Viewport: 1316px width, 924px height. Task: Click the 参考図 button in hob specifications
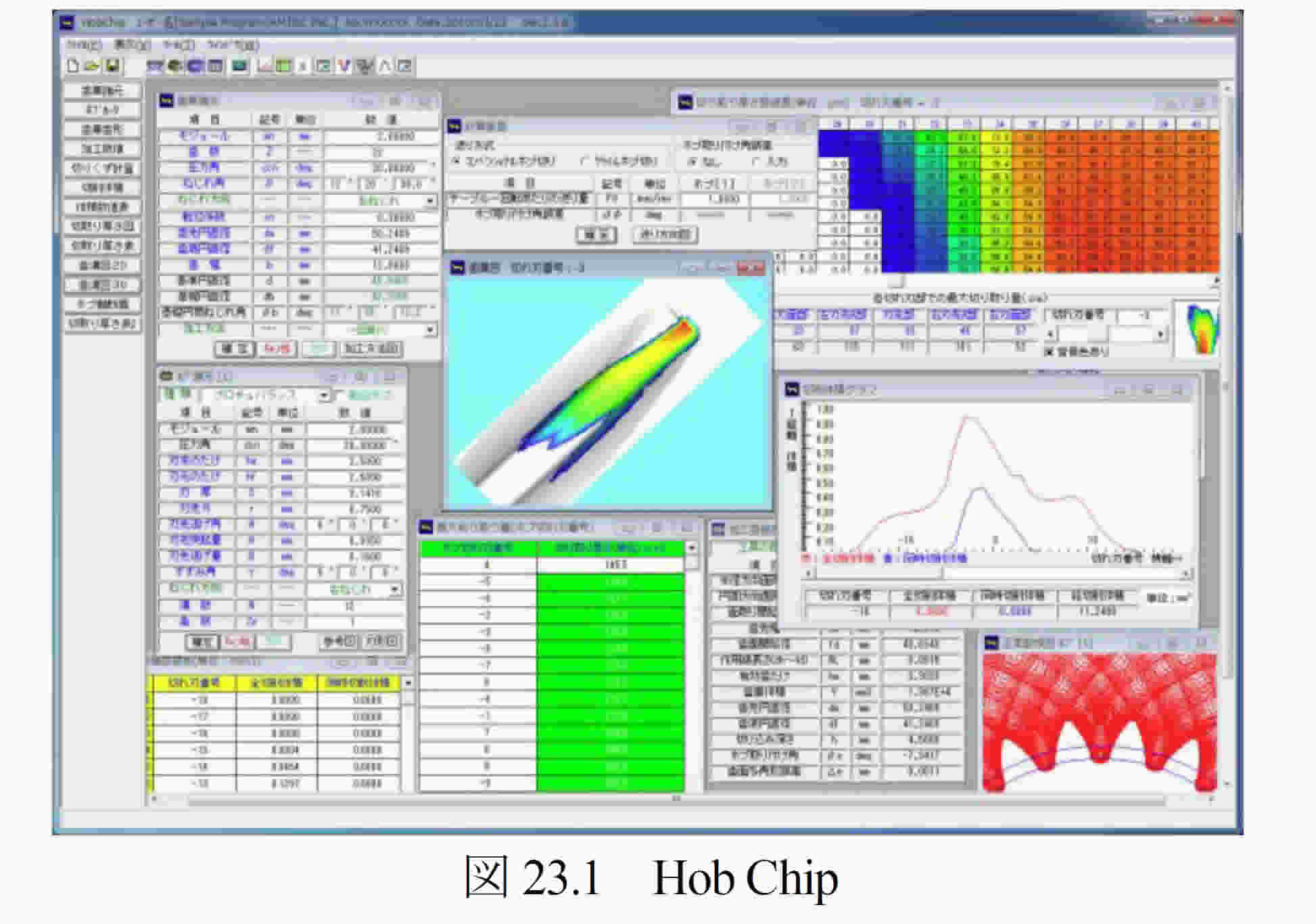[x=340, y=641]
